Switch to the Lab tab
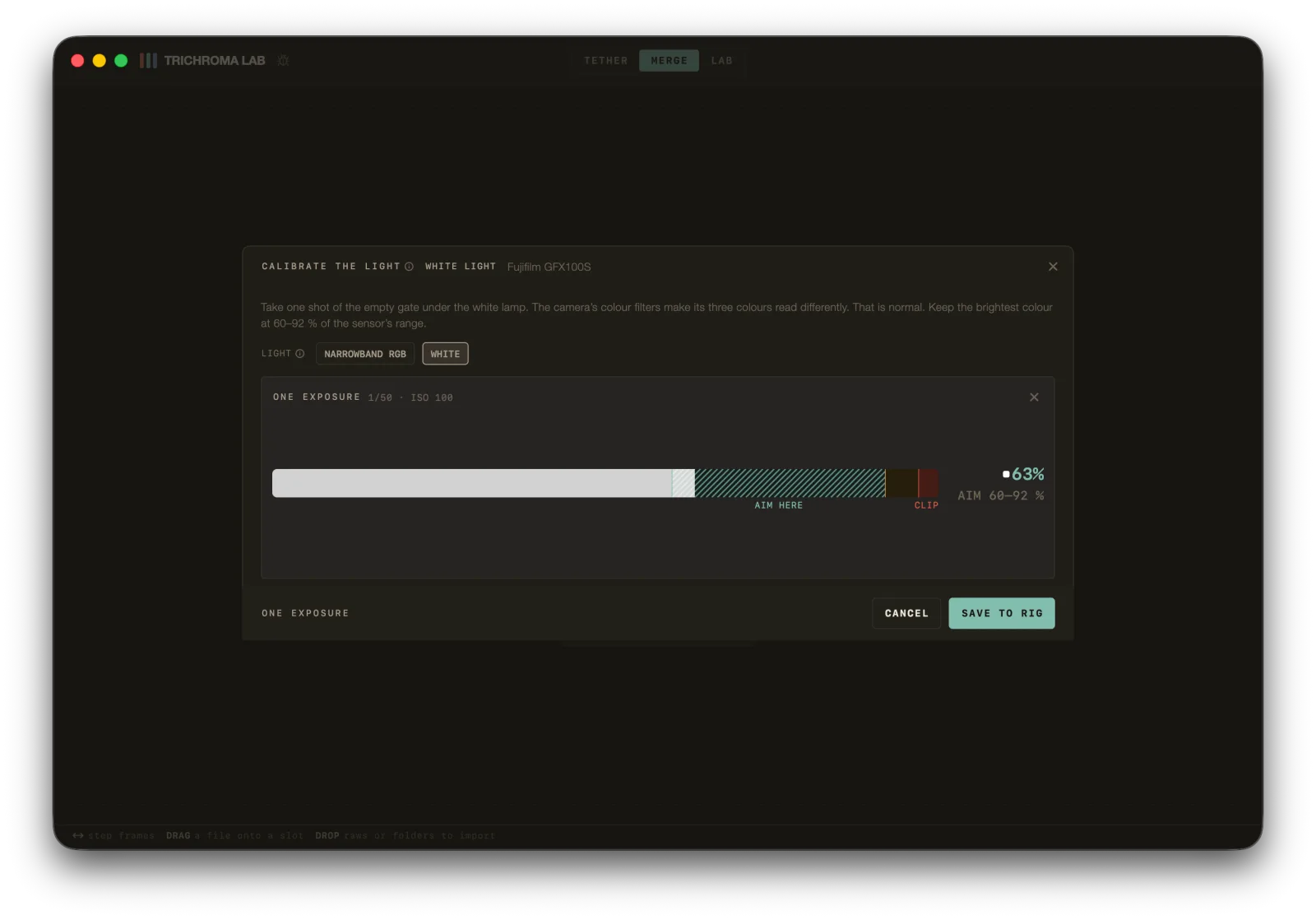1316x920 pixels. tap(721, 61)
